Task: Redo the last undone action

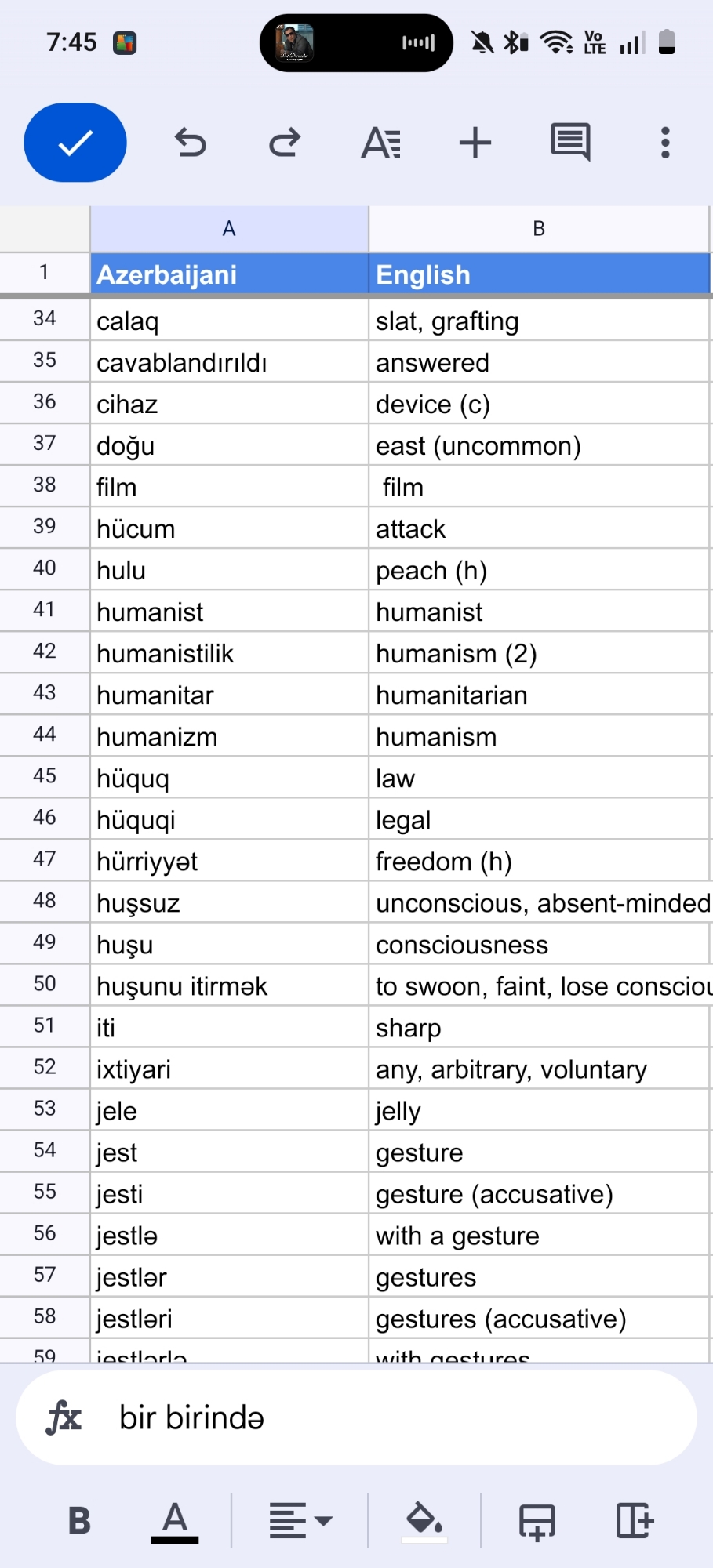Action: coord(285,143)
